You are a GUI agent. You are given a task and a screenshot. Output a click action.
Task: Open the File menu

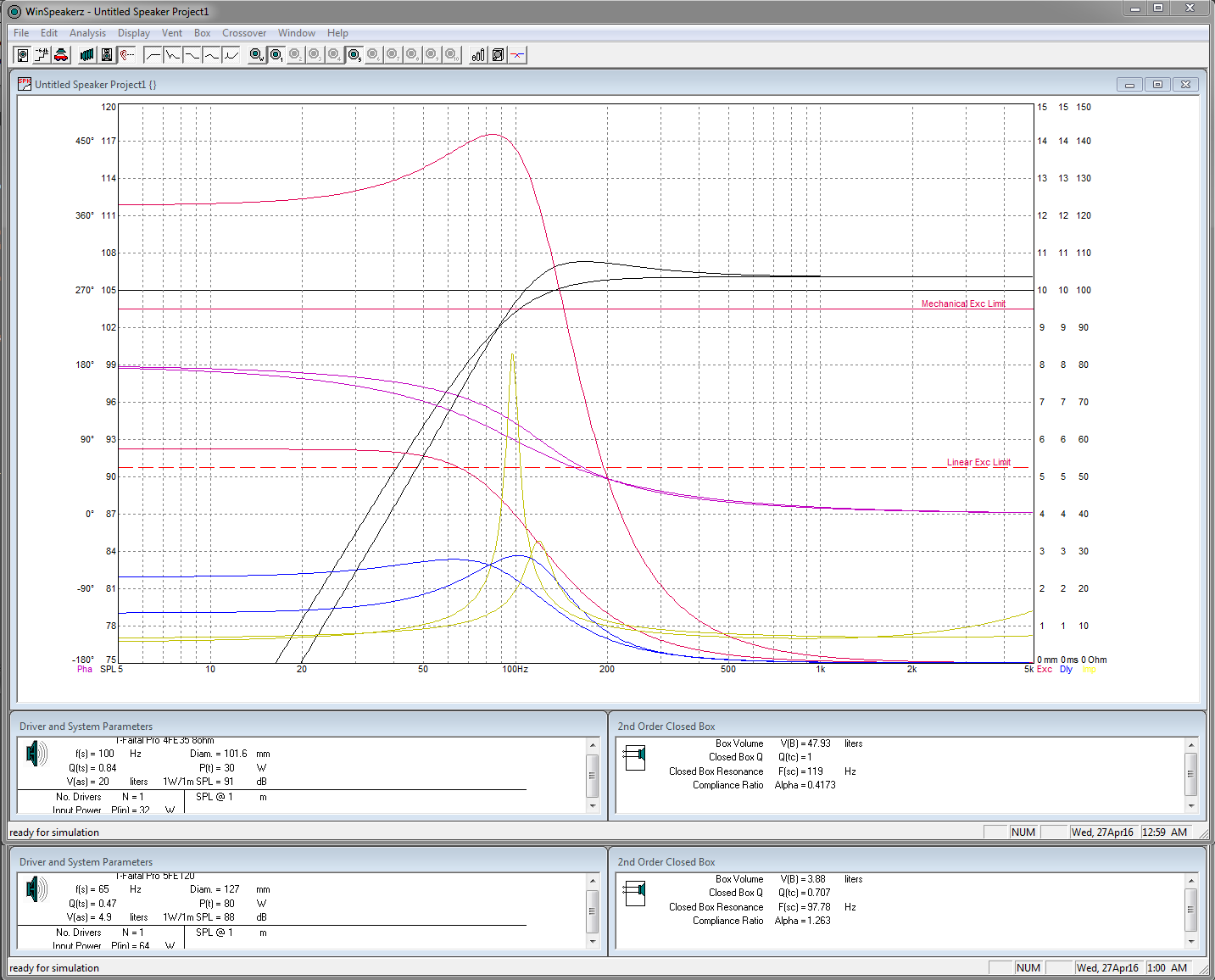(x=21, y=33)
